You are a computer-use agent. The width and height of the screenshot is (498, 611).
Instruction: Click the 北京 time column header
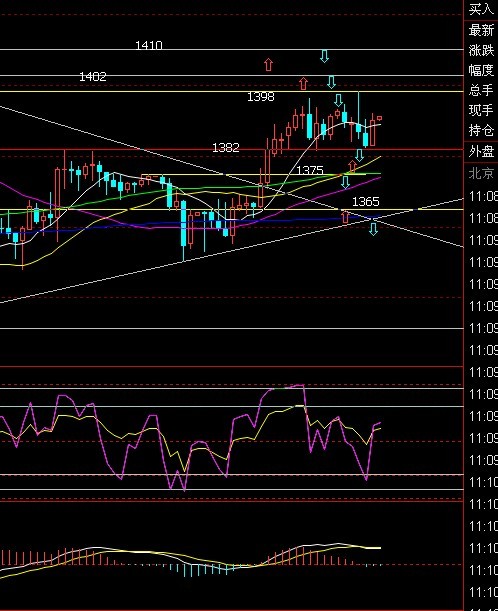coord(481,173)
